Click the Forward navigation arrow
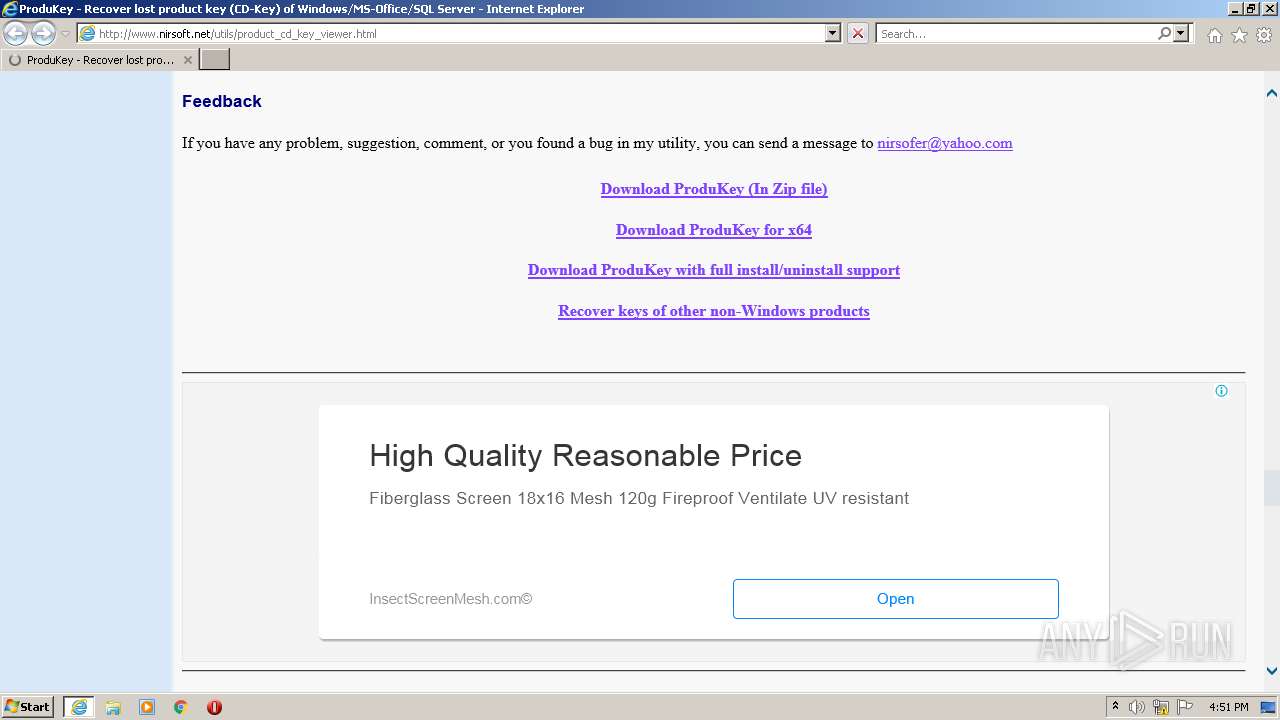The height and width of the screenshot is (720, 1280). [x=43, y=34]
